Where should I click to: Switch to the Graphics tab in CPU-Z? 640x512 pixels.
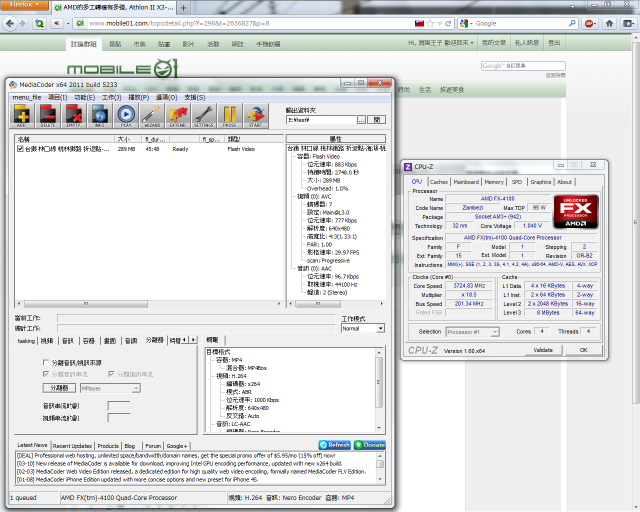(x=540, y=182)
